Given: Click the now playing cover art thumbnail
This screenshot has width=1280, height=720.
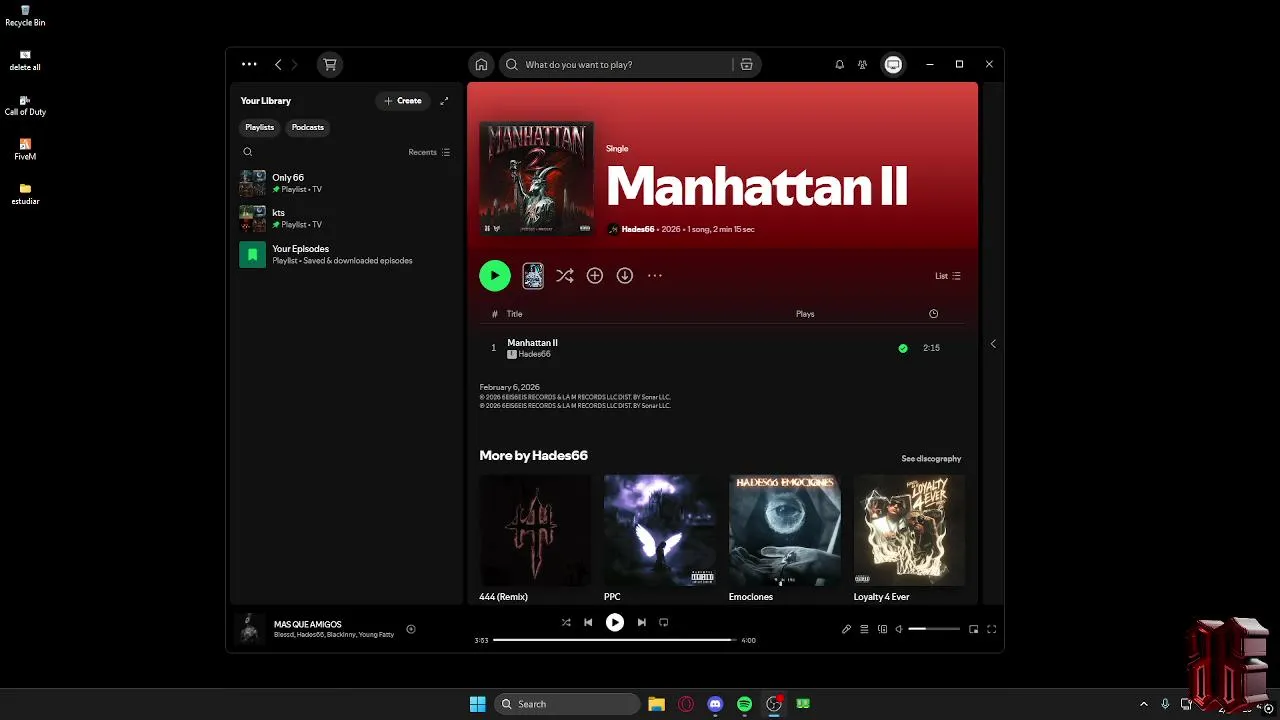Looking at the screenshot, I should pyautogui.click(x=250, y=629).
